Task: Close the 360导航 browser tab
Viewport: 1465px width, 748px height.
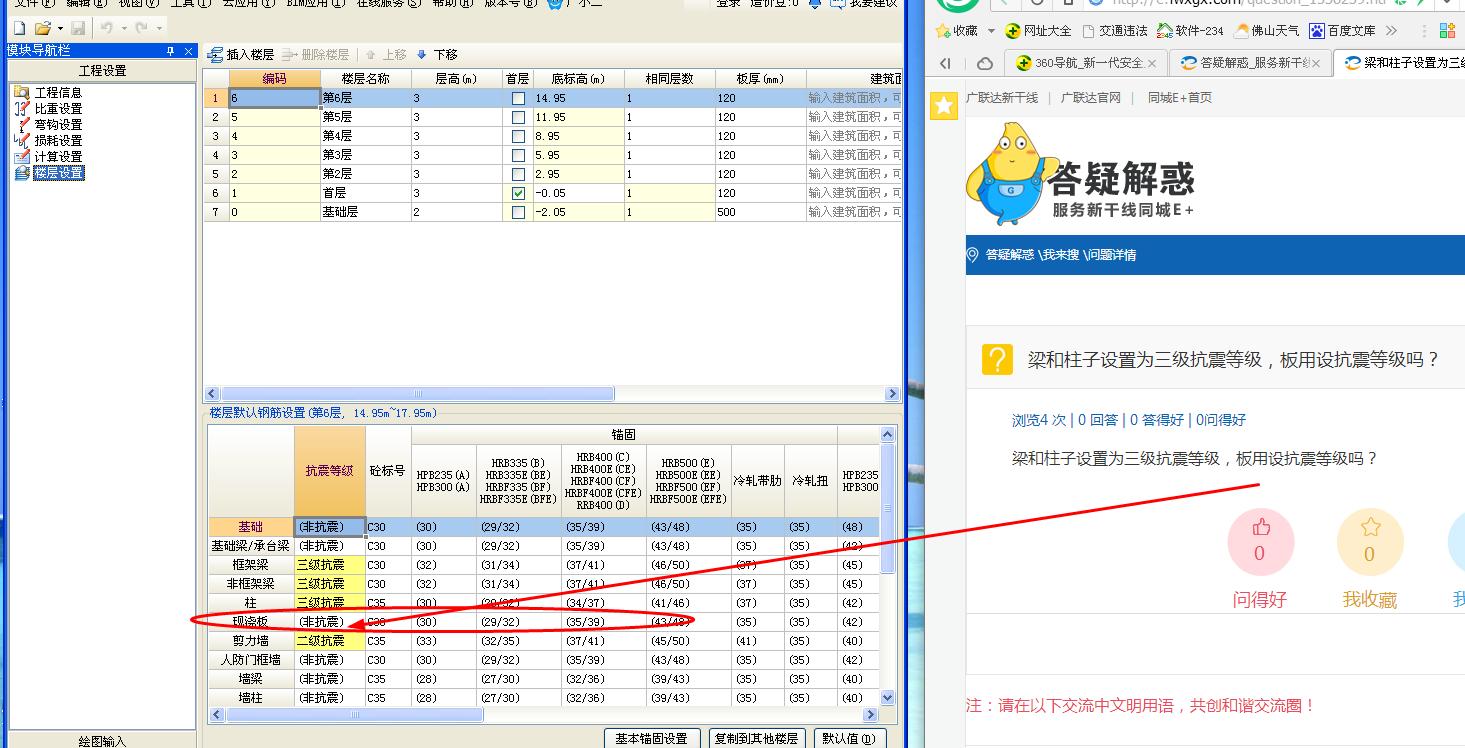Action: coord(1151,63)
